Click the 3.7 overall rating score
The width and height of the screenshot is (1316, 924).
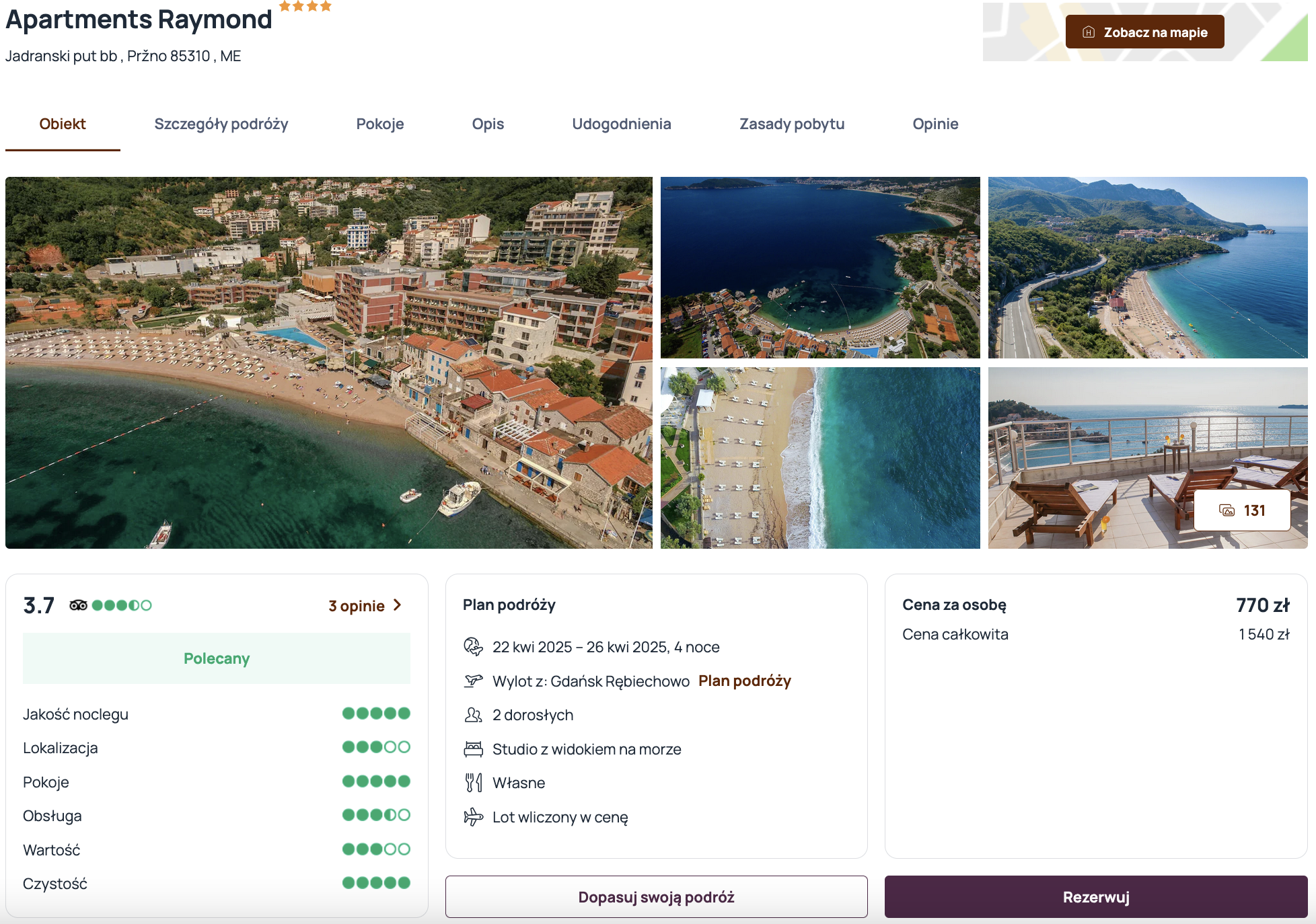click(x=39, y=606)
